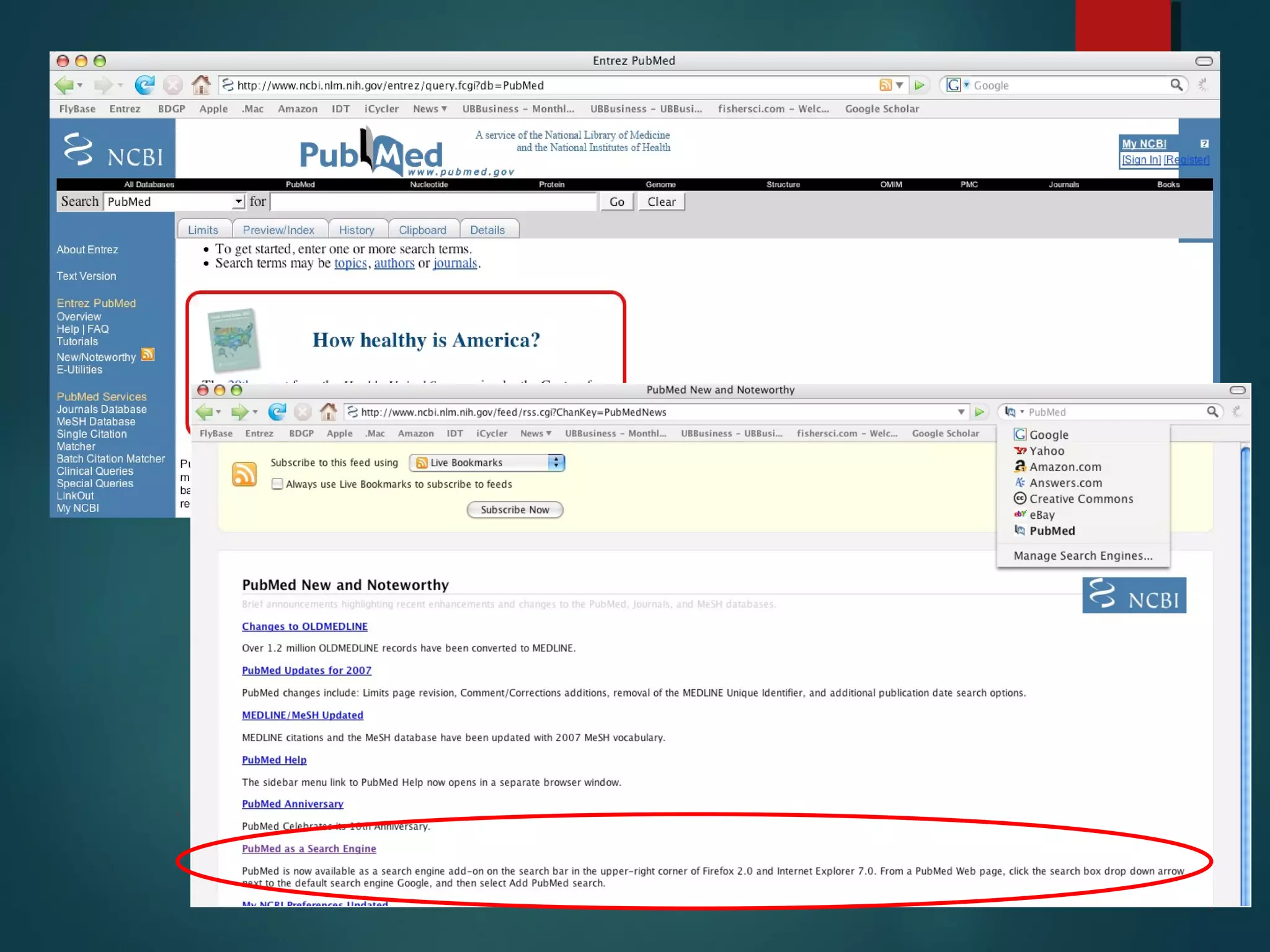Screen dimensions: 1270x952
Task: Click the RSS feed icon in the Entrez address bar
Action: point(885,85)
